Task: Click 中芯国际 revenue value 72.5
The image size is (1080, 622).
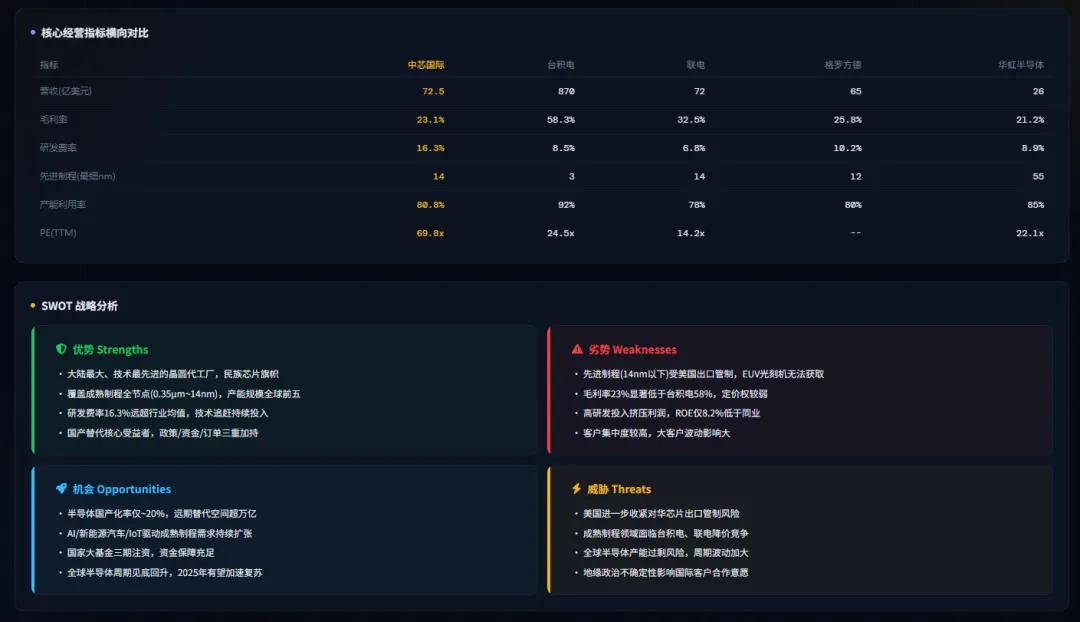Action: [433, 91]
